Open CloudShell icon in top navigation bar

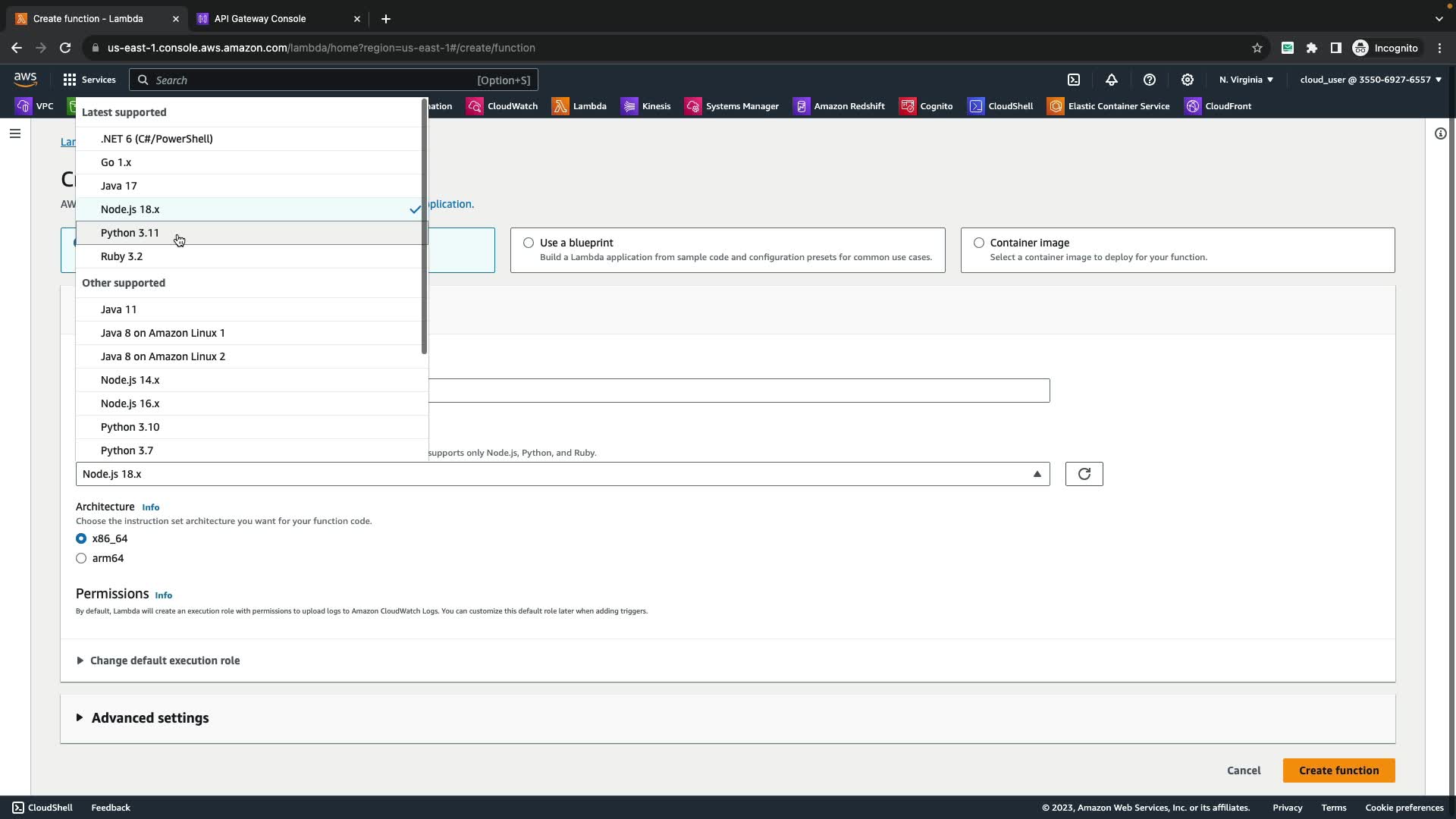click(1074, 80)
